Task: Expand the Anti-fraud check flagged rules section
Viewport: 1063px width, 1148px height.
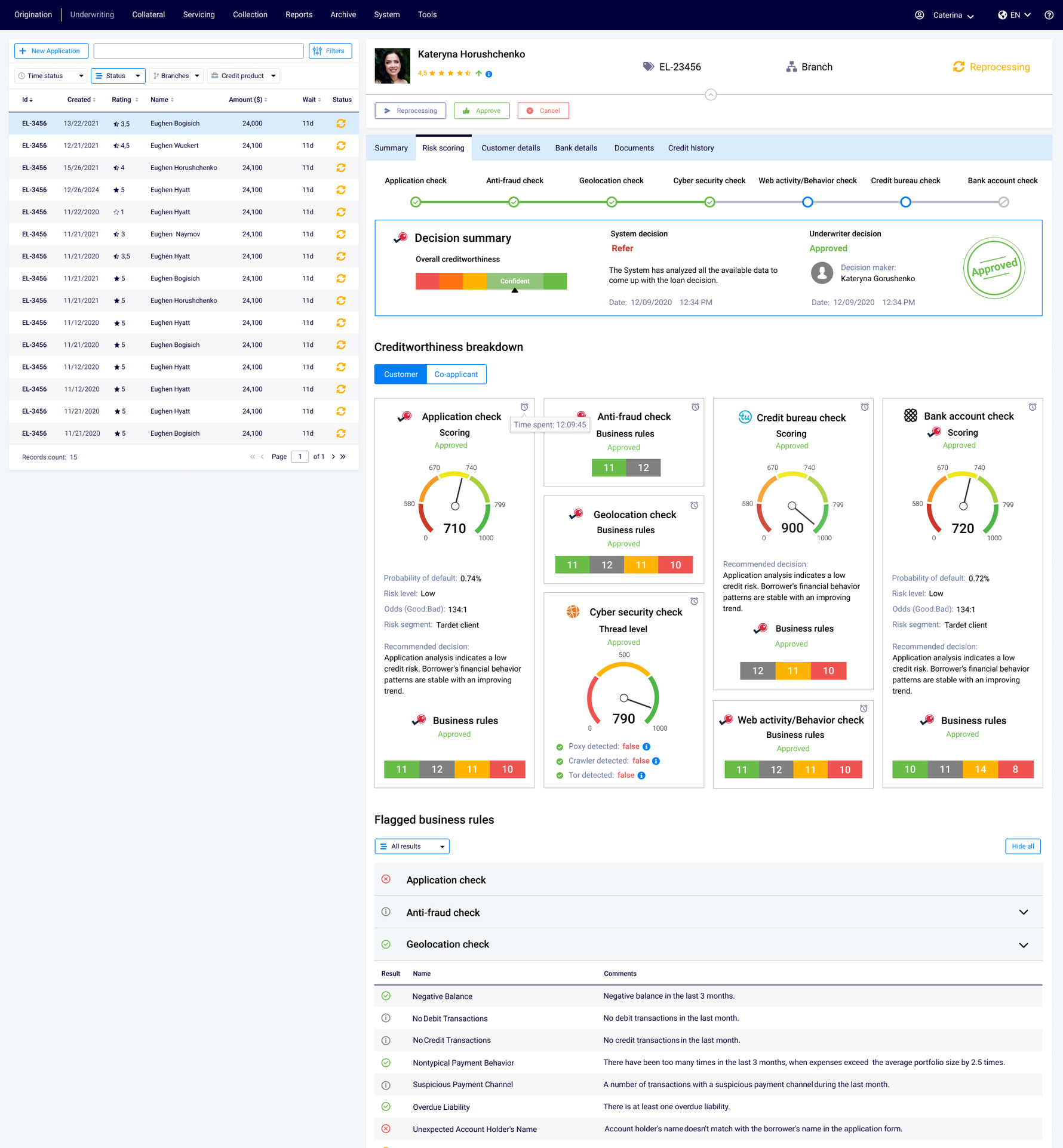Action: click(x=1023, y=912)
